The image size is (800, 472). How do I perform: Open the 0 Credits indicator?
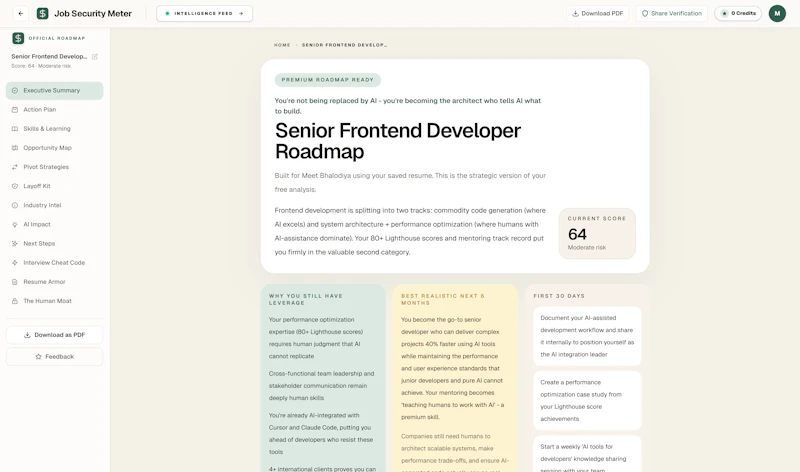(738, 14)
